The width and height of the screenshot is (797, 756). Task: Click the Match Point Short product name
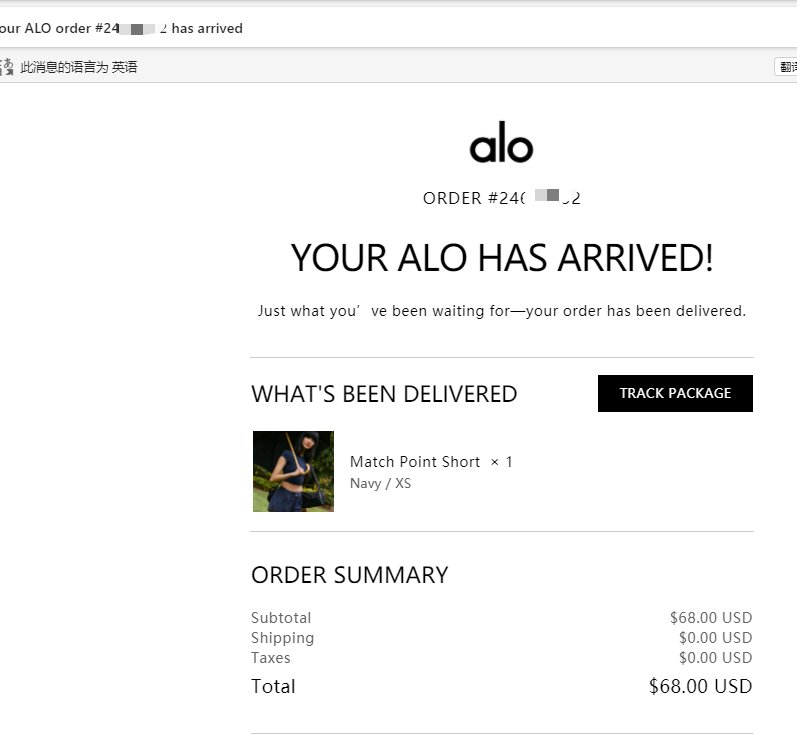pyautogui.click(x=415, y=461)
